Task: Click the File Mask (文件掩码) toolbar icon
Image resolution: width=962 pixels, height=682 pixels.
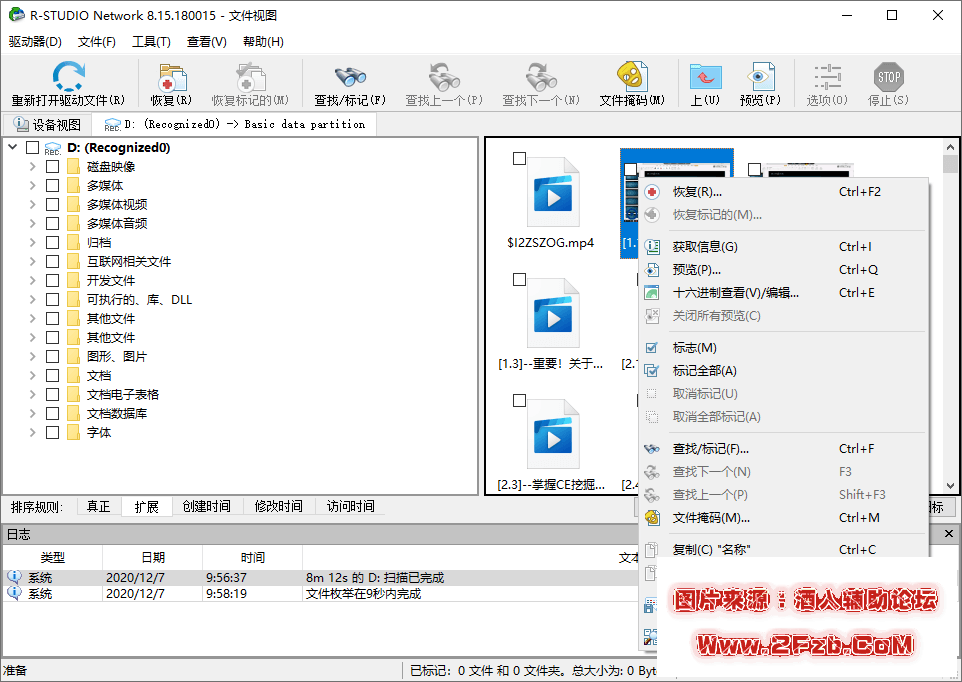Action: [631, 77]
